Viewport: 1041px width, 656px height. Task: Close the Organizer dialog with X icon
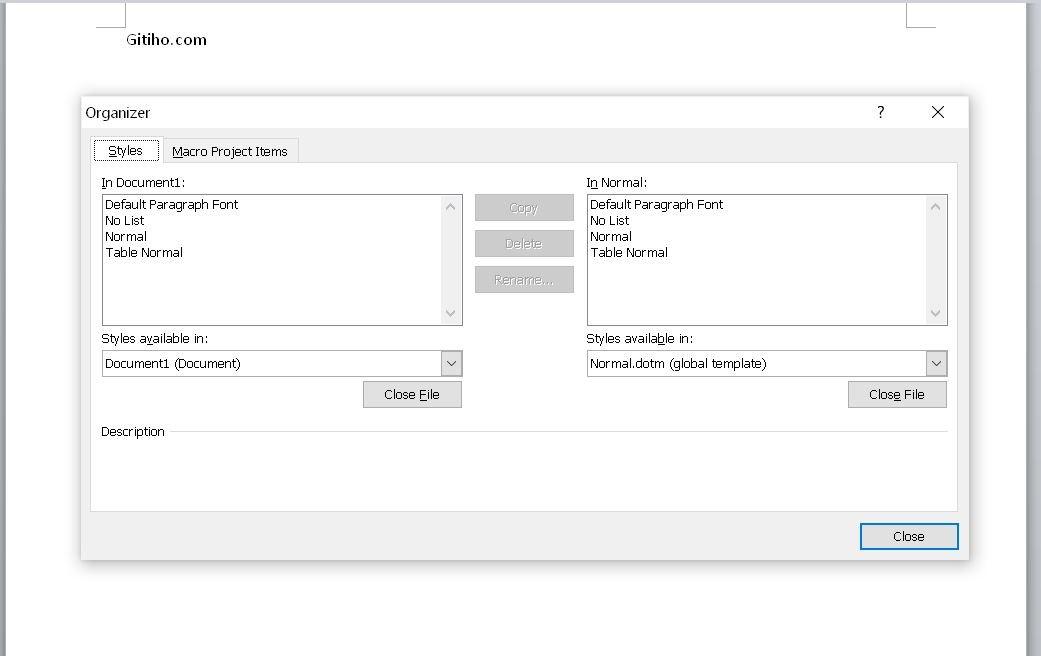tap(937, 112)
